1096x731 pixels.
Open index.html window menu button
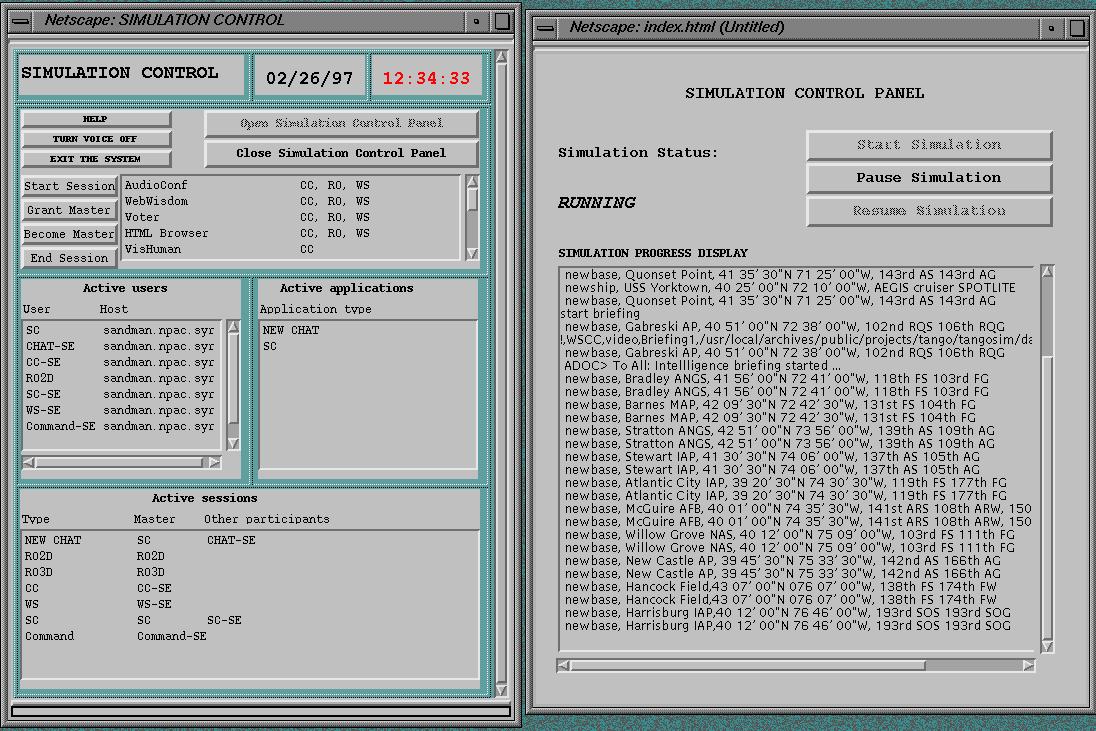click(546, 28)
